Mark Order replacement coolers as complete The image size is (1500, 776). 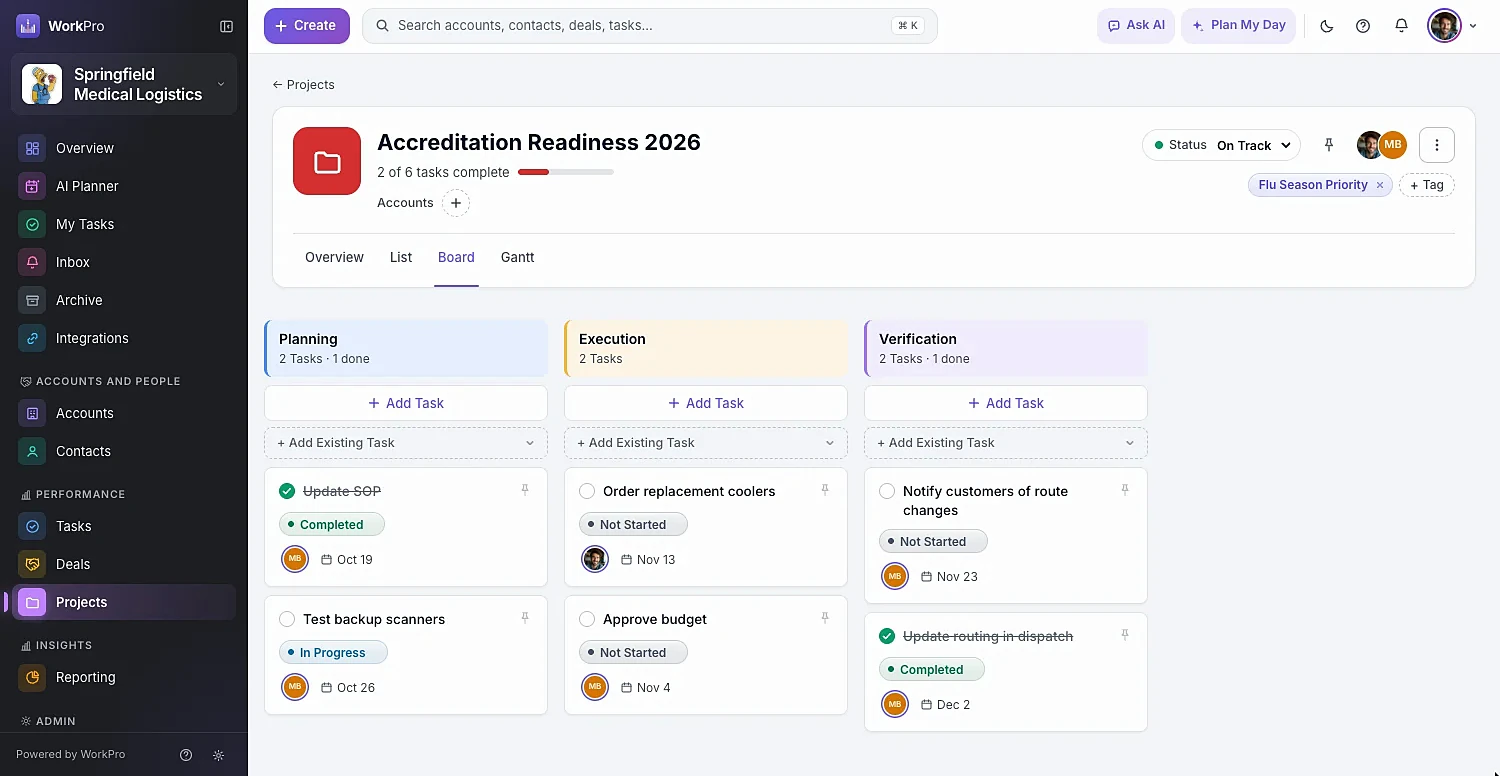(x=587, y=491)
